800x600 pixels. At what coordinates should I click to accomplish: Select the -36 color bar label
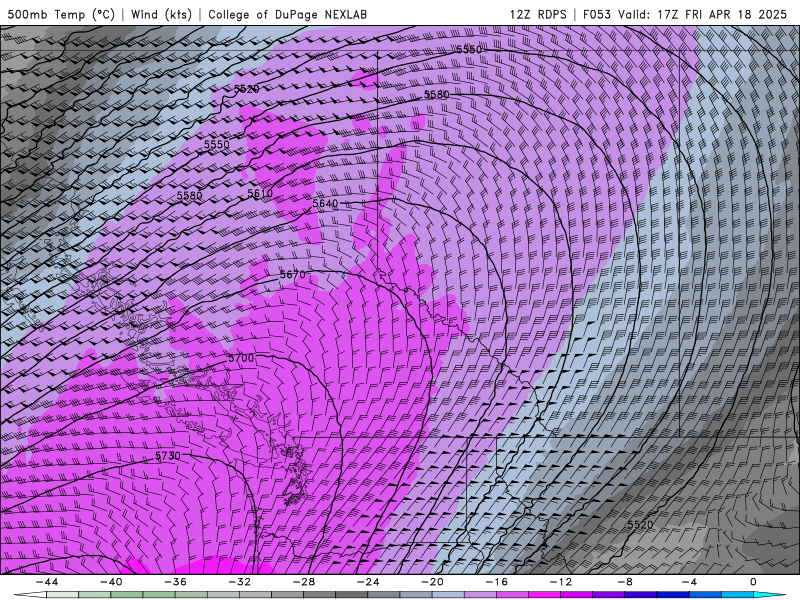(x=175, y=582)
